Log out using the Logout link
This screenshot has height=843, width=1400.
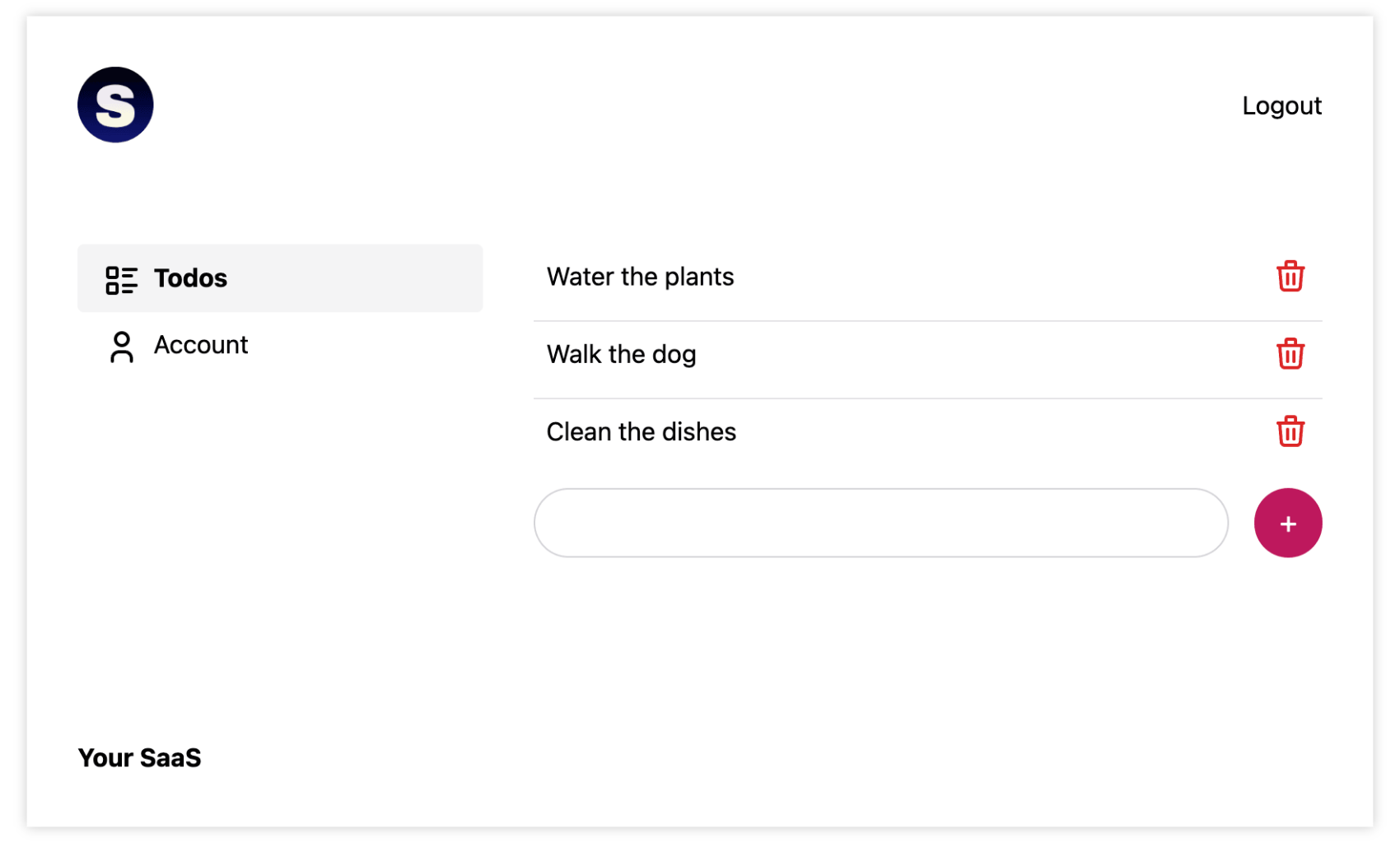tap(1281, 106)
